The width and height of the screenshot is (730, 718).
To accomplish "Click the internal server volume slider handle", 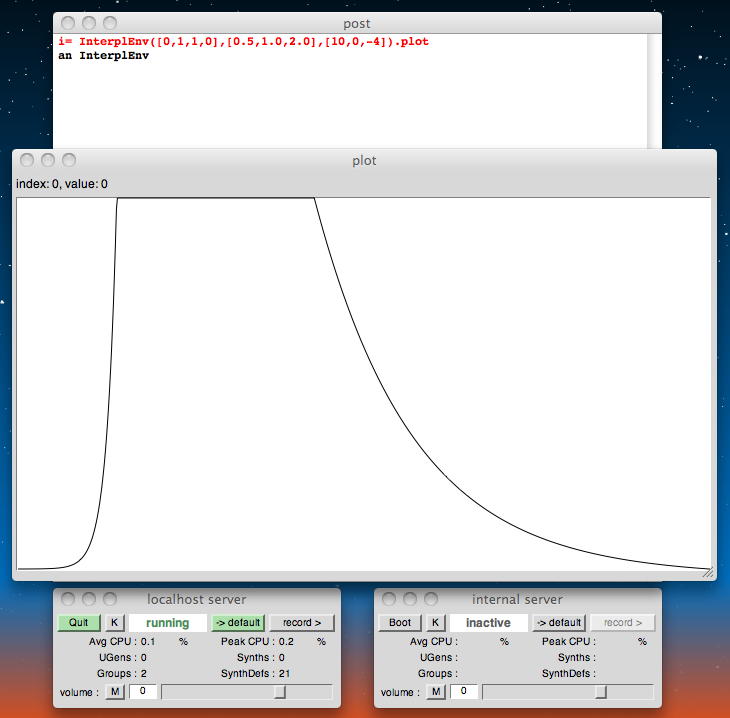I will pyautogui.click(x=601, y=692).
